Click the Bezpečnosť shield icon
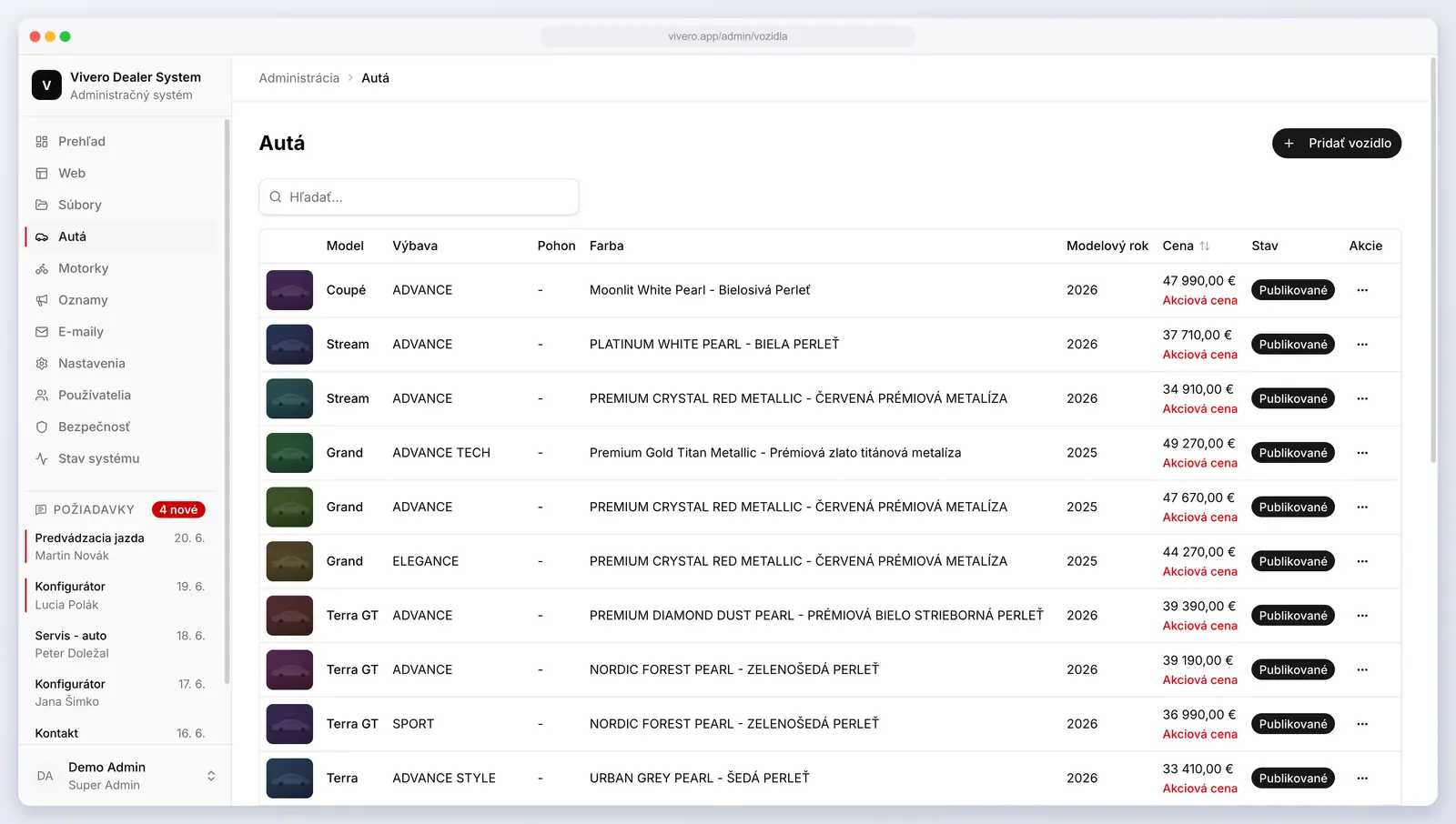 (x=42, y=427)
